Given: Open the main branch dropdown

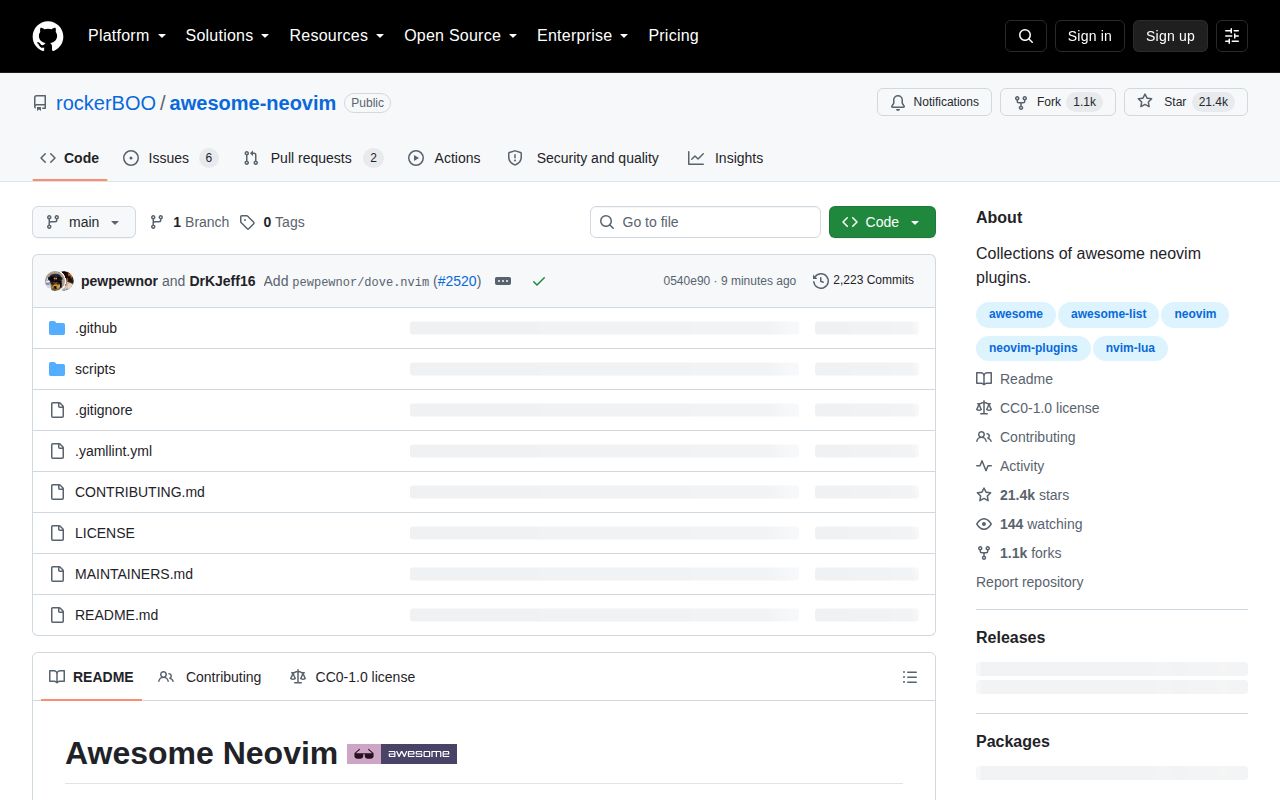Looking at the screenshot, I should pos(84,222).
